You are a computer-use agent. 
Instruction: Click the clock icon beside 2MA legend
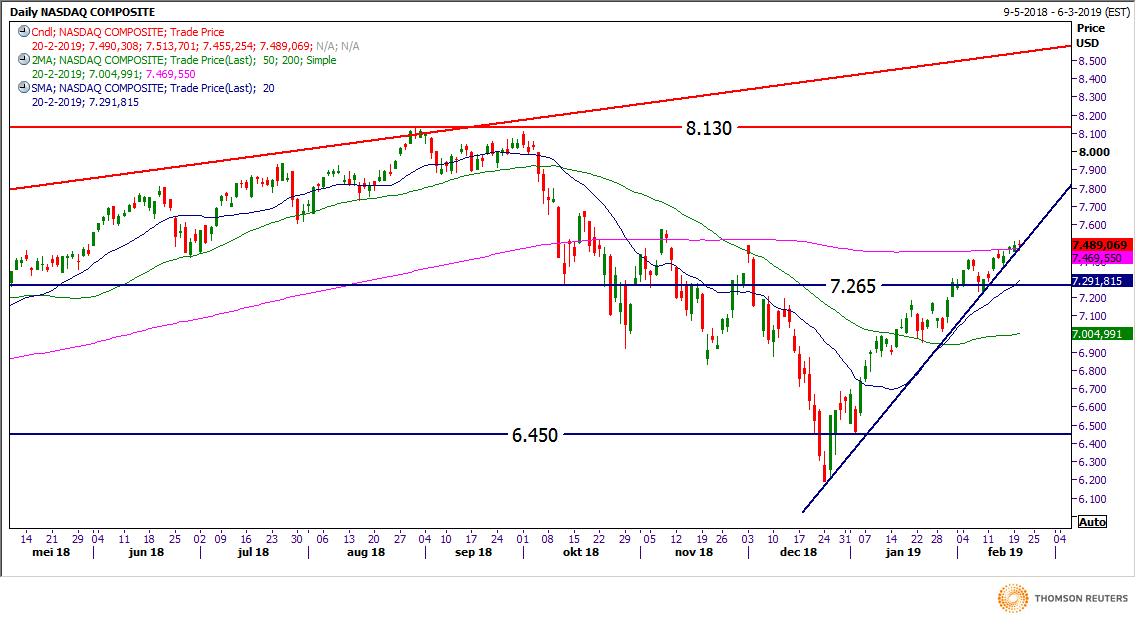(23, 60)
